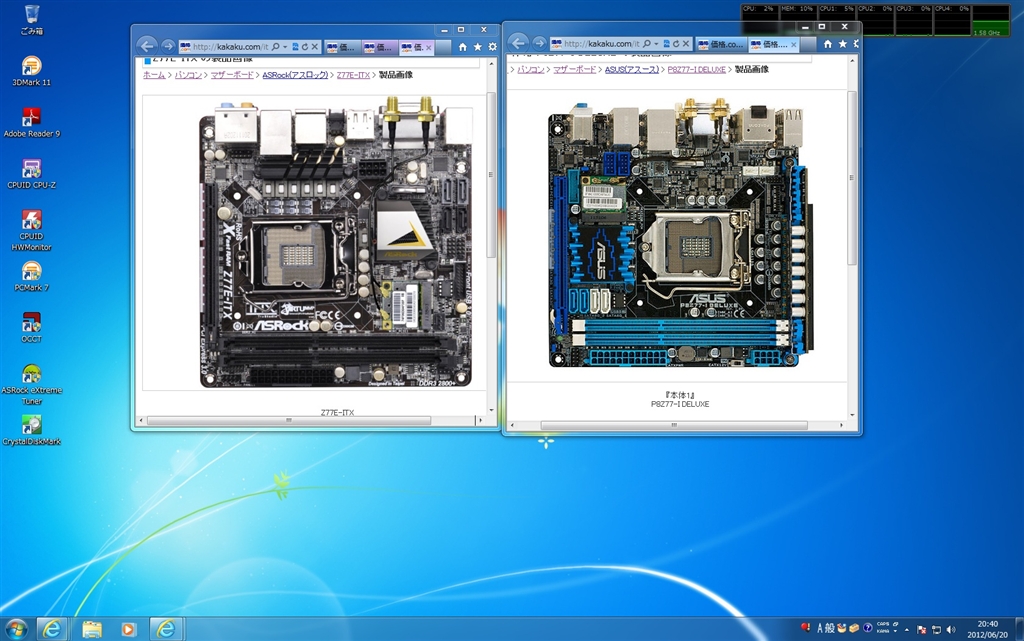Close the active tab in the left IE window
1024x641 pixels.
tap(428, 48)
